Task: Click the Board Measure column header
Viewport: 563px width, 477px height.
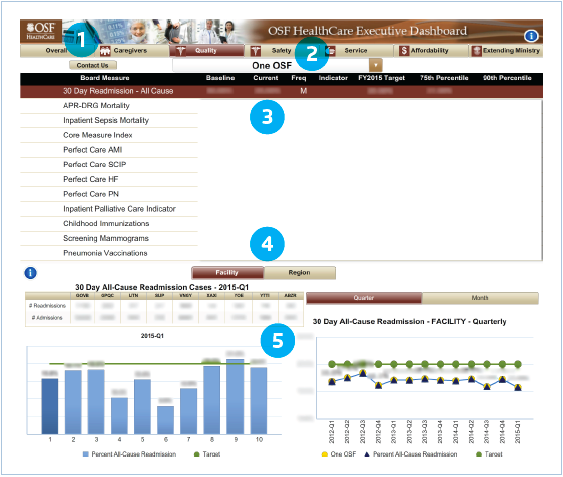Action: (105, 78)
